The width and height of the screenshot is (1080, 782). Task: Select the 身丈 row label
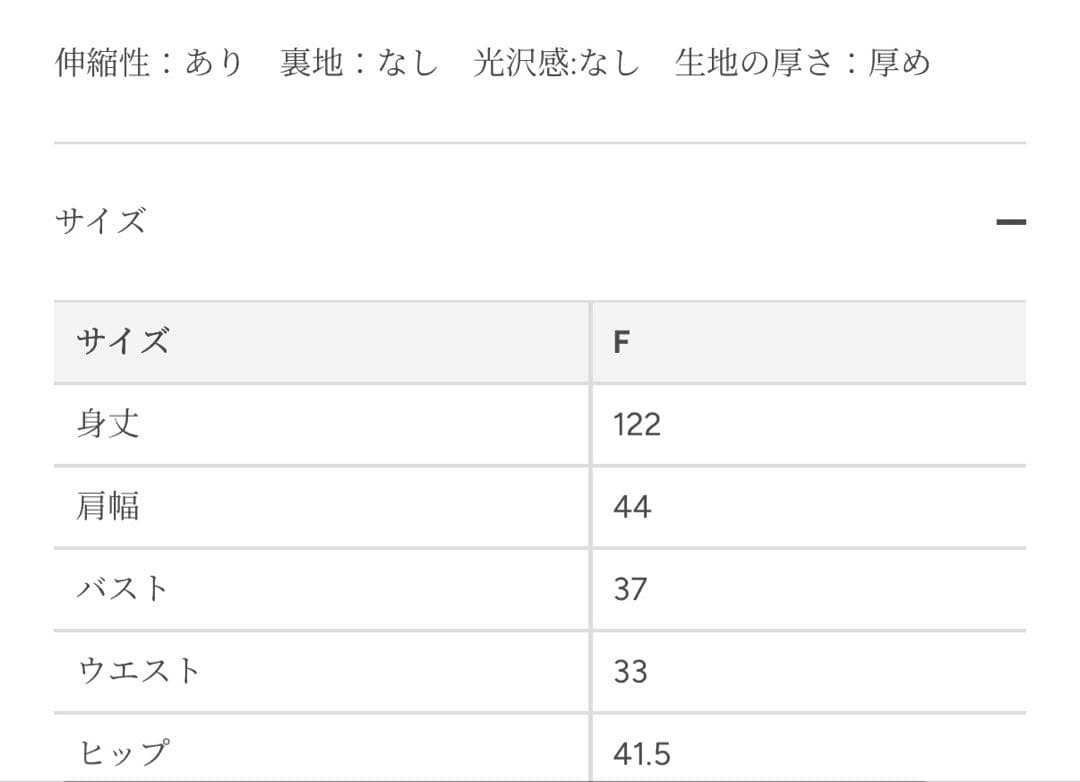click(108, 424)
